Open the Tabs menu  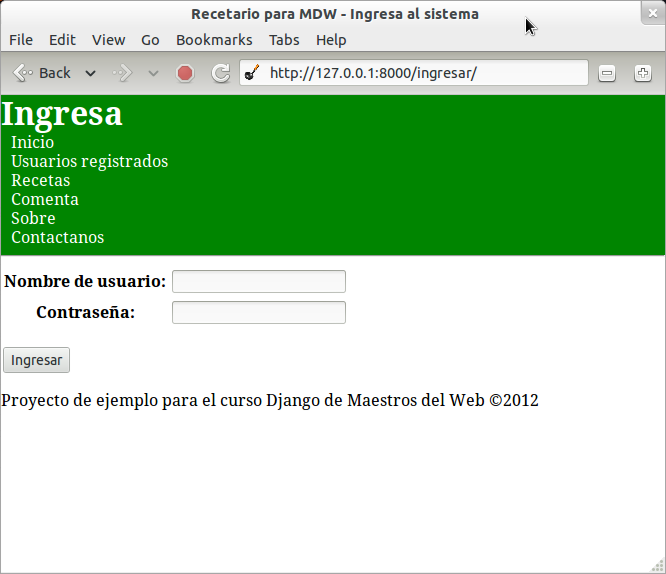click(x=284, y=40)
